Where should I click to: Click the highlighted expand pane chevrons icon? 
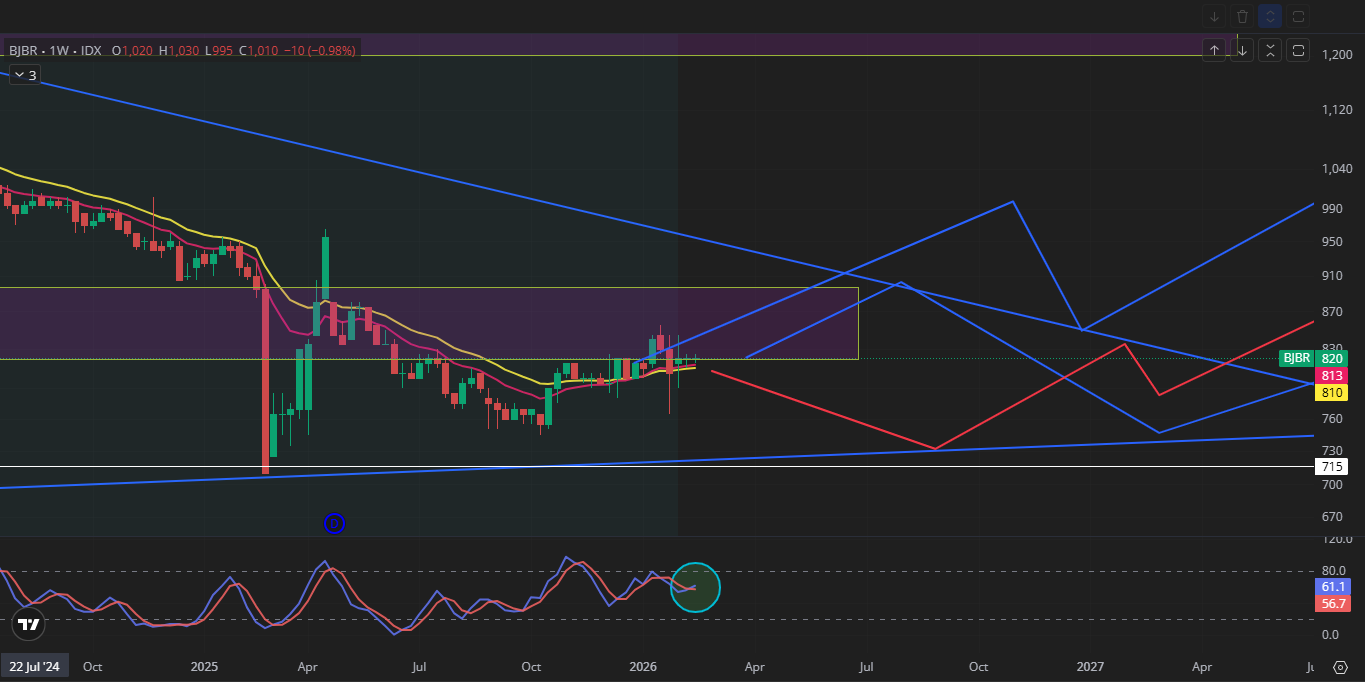1270,16
